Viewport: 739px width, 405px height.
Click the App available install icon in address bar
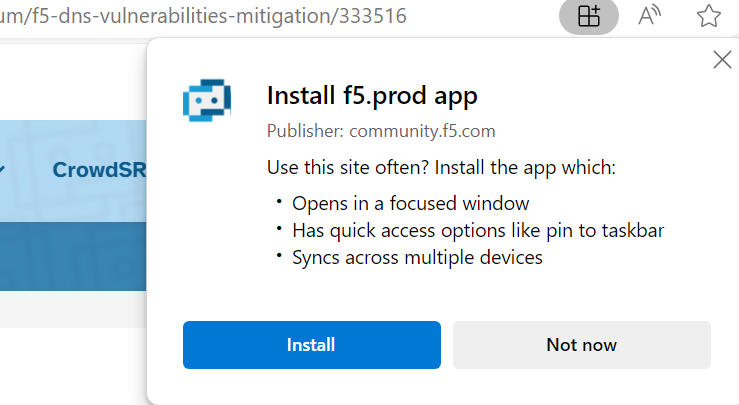[589, 16]
